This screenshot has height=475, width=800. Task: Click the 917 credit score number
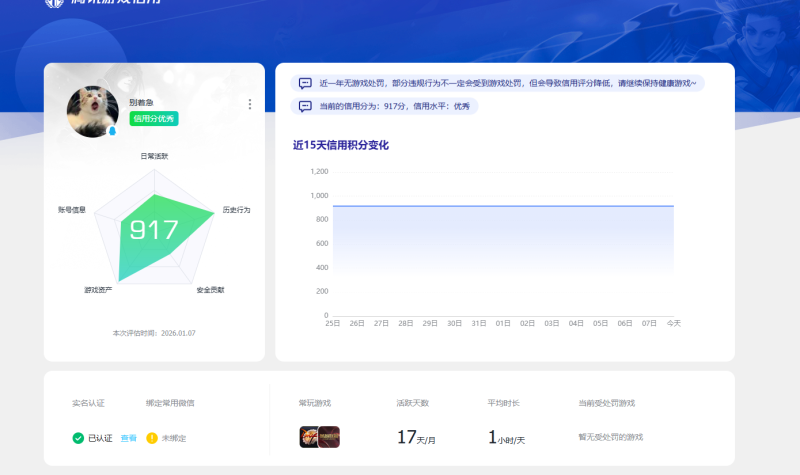click(154, 231)
